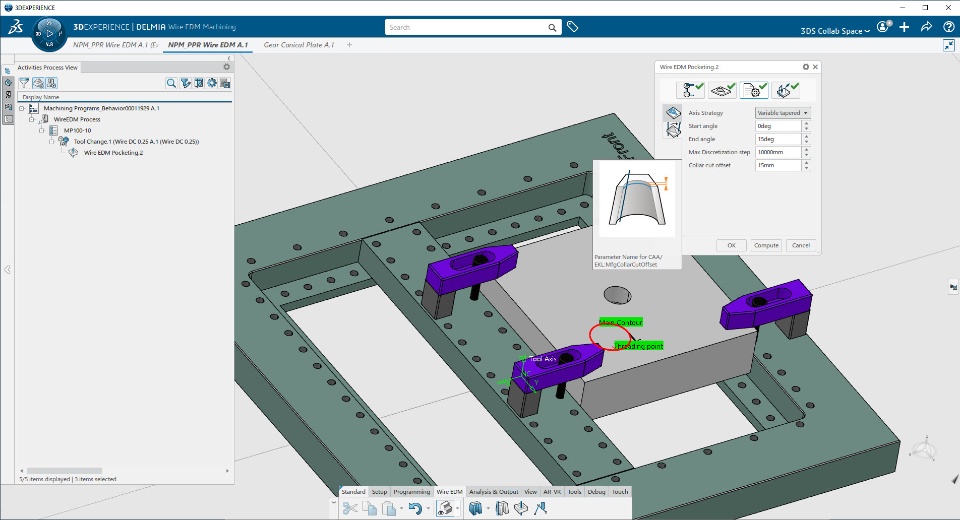This screenshot has height=520, width=960.
Task: Click the Paste icon in bottom toolbar
Action: [389, 508]
